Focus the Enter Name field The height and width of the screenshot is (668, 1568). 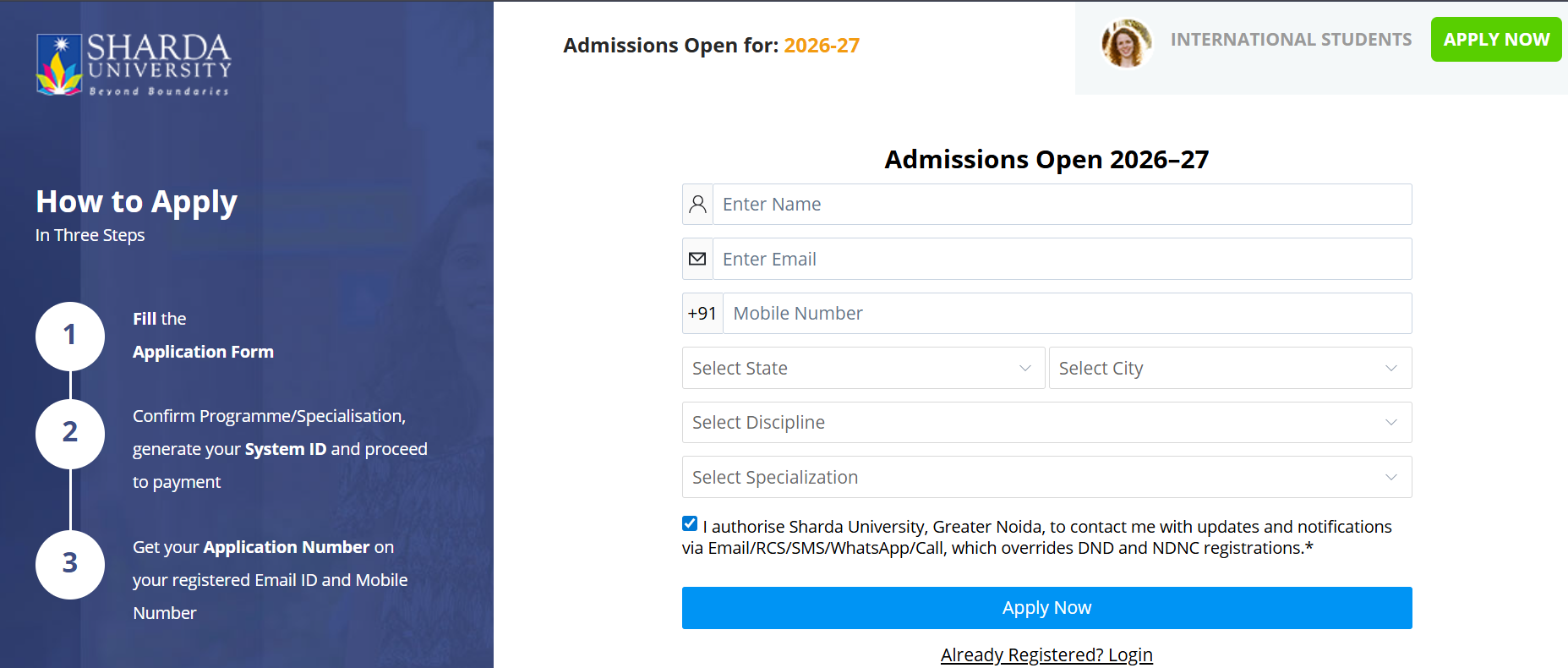click(1063, 205)
